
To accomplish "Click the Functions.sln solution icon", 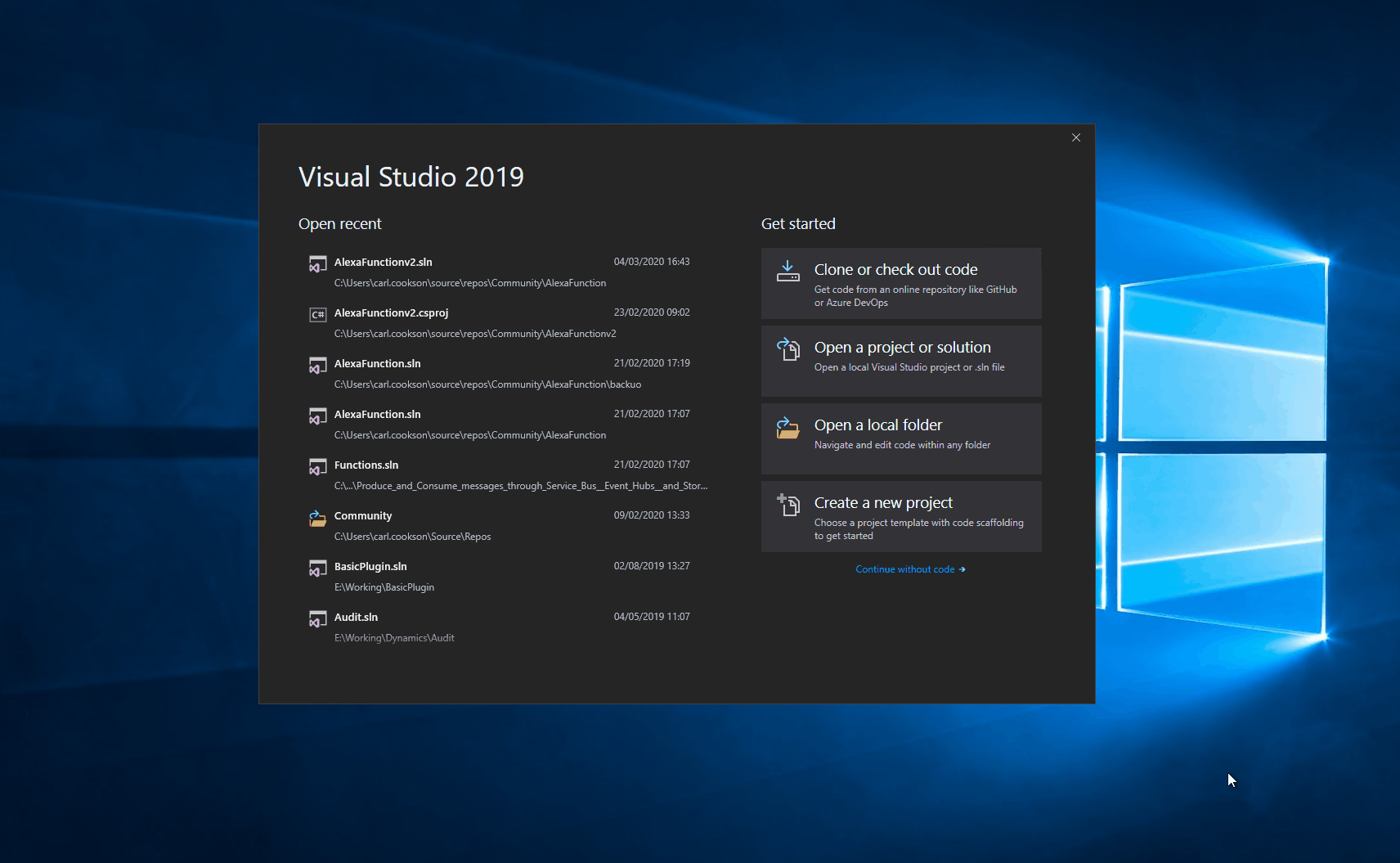I will [317, 467].
